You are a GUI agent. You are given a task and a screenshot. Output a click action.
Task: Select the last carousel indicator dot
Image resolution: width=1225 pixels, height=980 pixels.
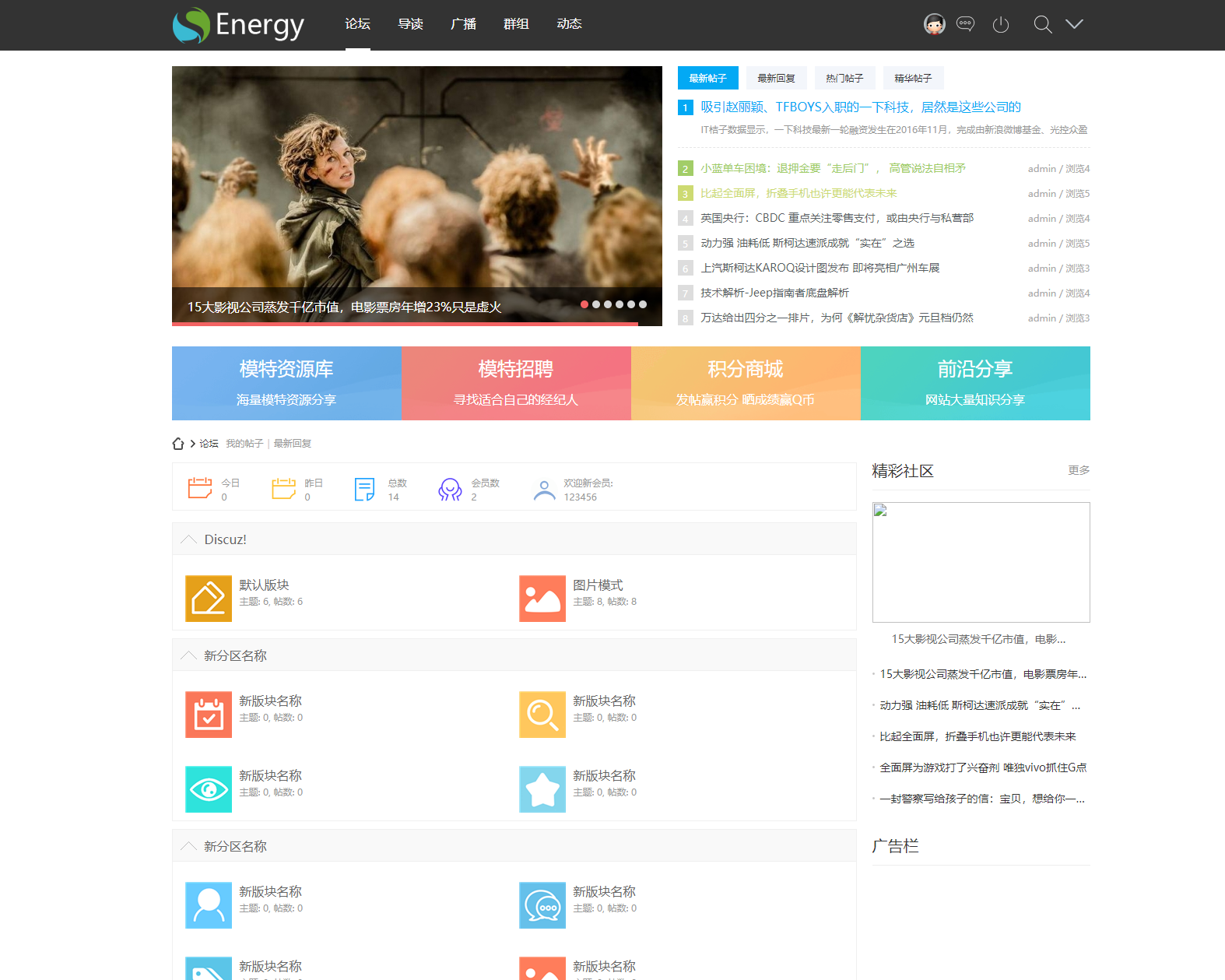(x=643, y=304)
